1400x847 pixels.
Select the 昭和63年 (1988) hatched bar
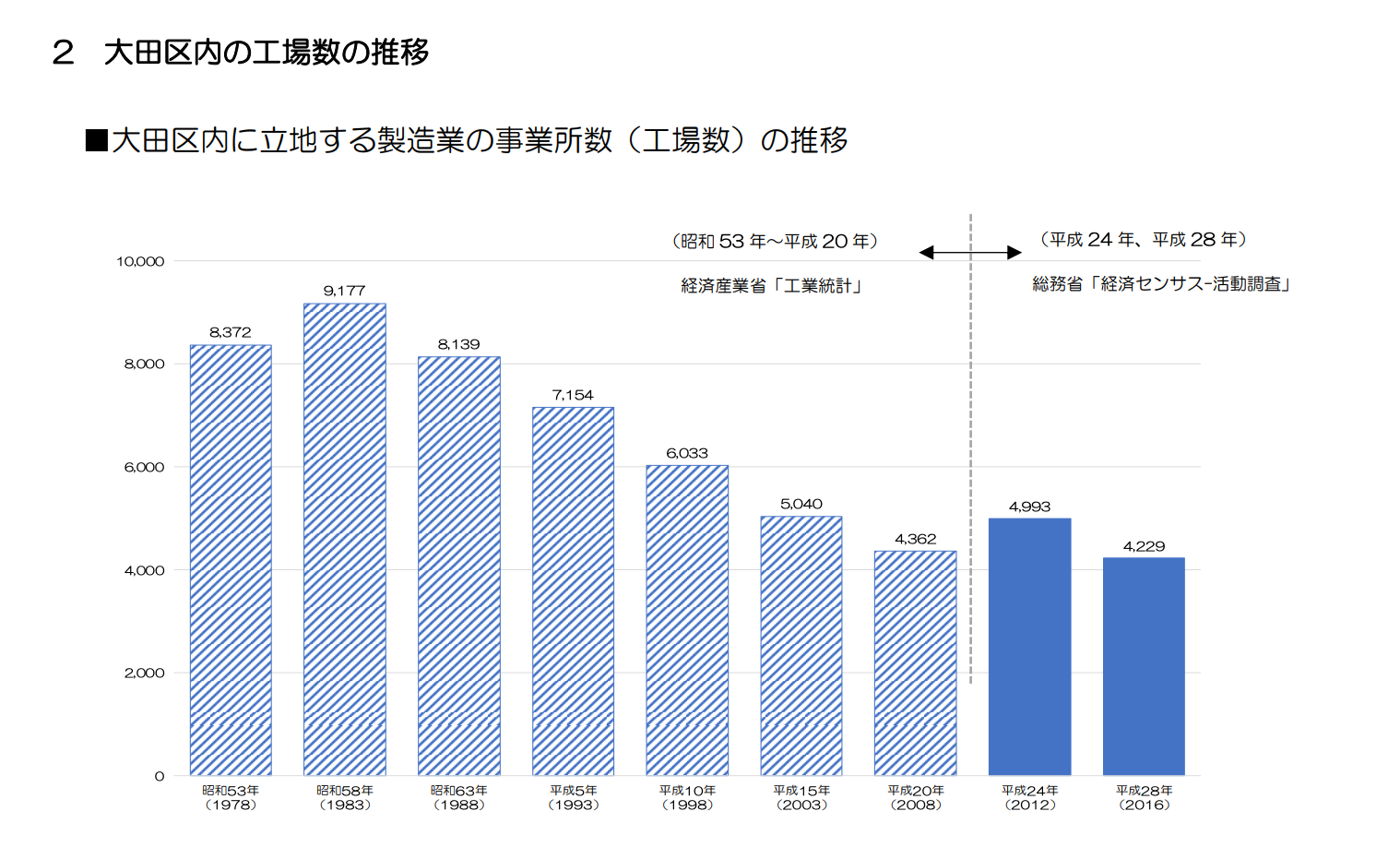459,567
